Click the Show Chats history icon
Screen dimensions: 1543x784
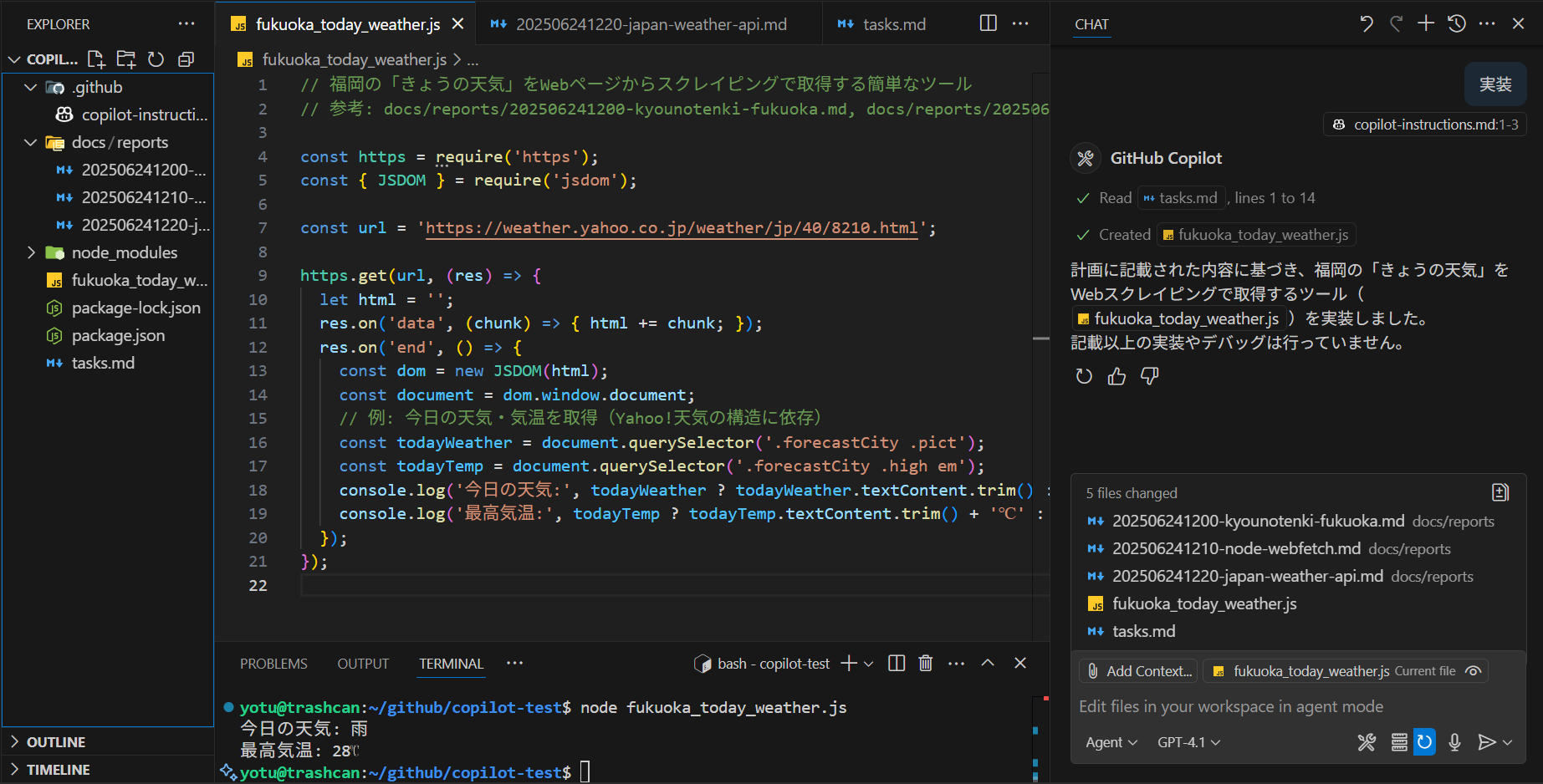click(1456, 23)
